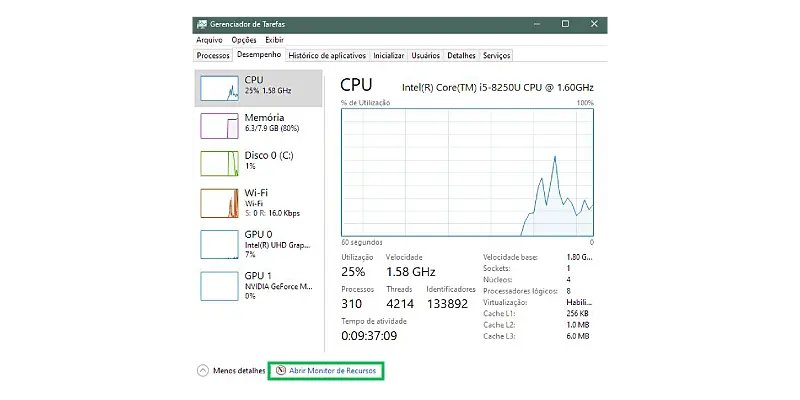
Task: Open Histórico de aplicativos tab
Action: 327,56
